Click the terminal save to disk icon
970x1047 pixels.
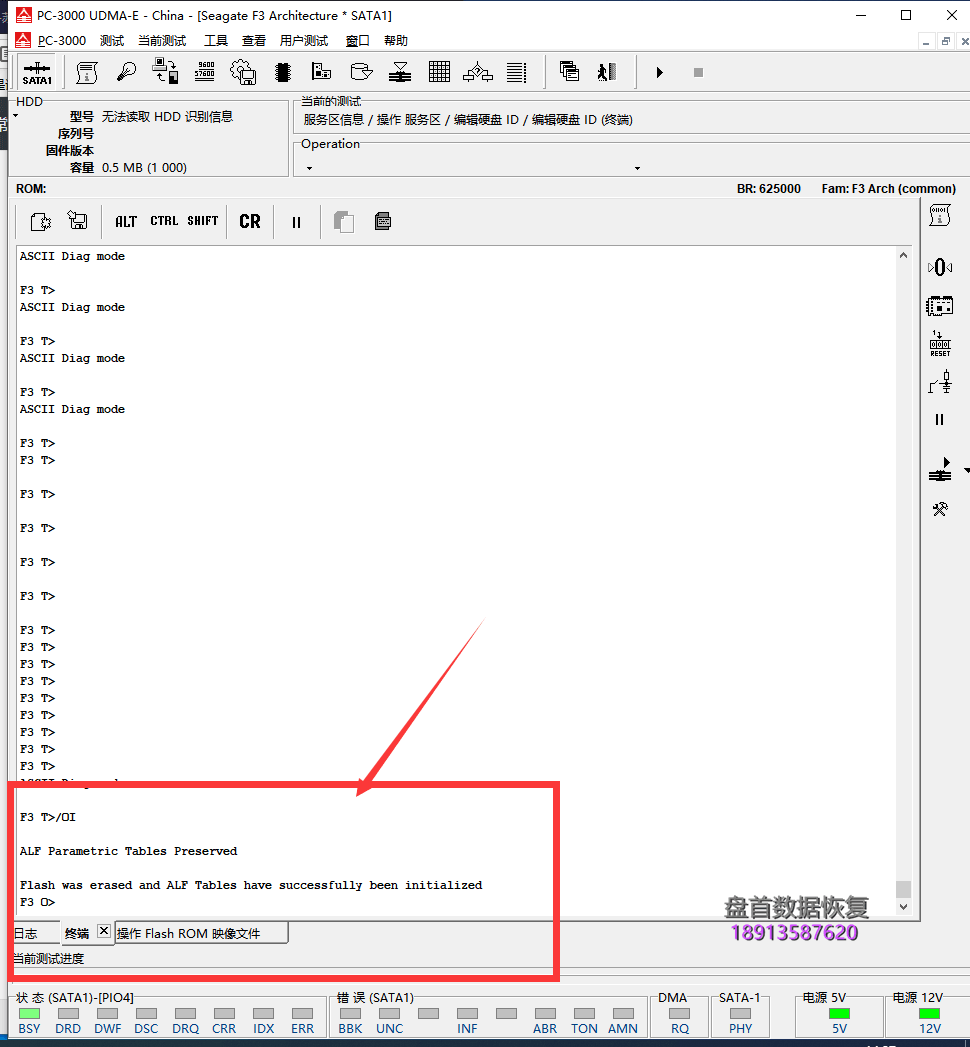point(77,220)
